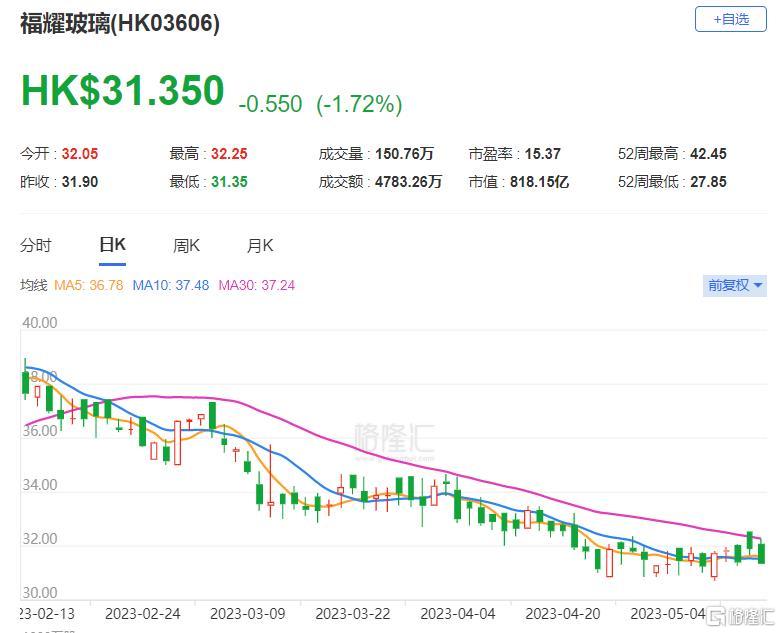
Task: Click the stock title 福耀玻璃(HK03606)
Action: coord(120,23)
